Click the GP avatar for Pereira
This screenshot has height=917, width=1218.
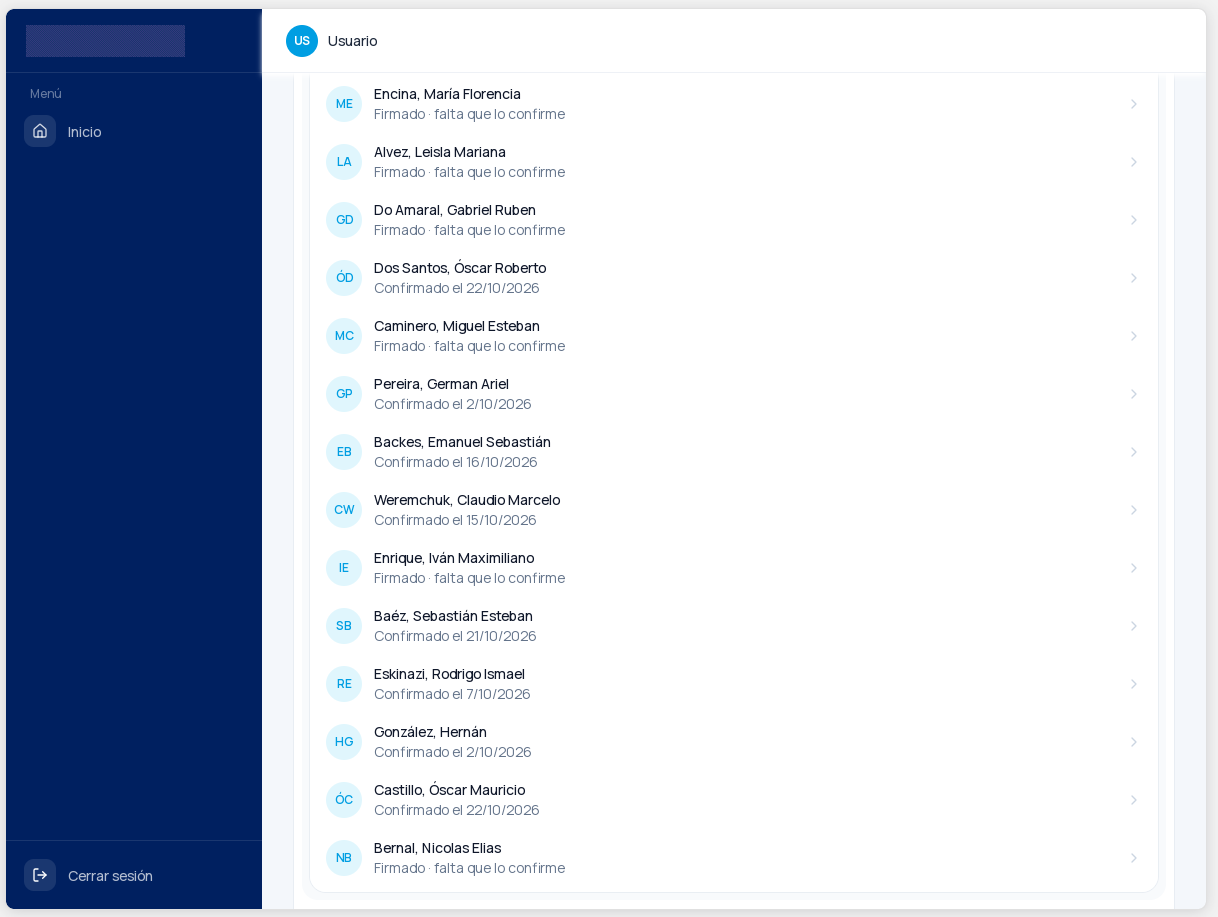pyautogui.click(x=344, y=394)
